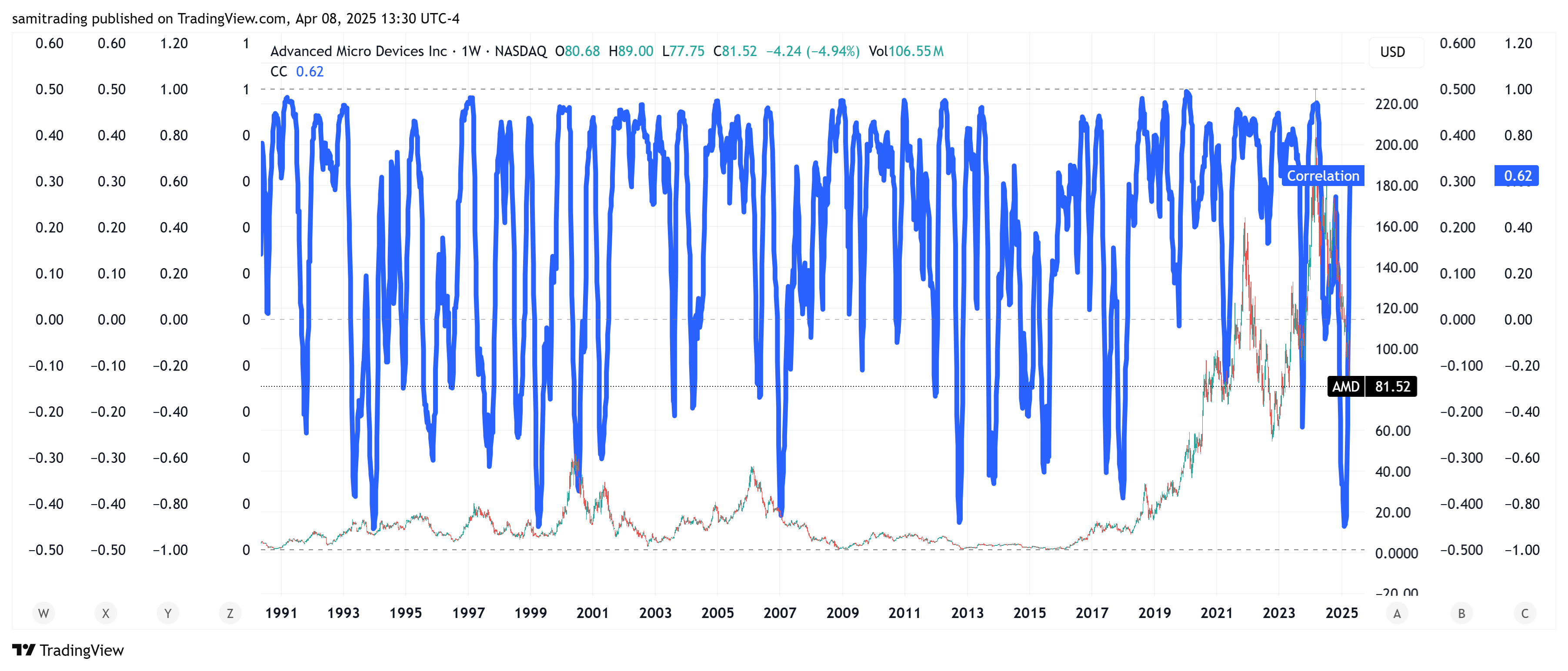Viewport: 1568px width, 671px height.
Task: Click the 2019 time axis label
Action: click(1155, 613)
